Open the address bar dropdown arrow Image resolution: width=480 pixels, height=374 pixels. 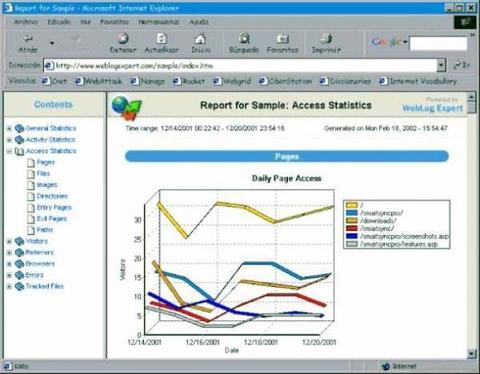441,65
